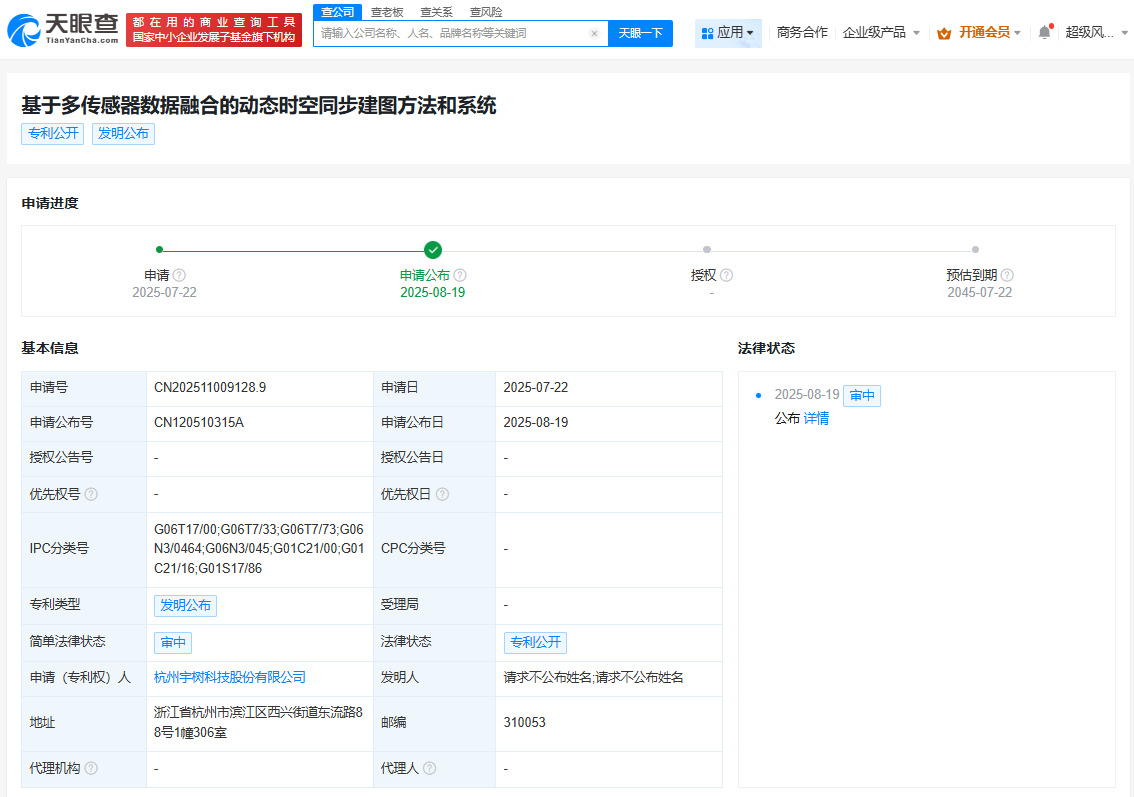Click the 申请 start dot on progress timeline
Viewport: 1134px width, 797px height.
pyautogui.click(x=160, y=250)
